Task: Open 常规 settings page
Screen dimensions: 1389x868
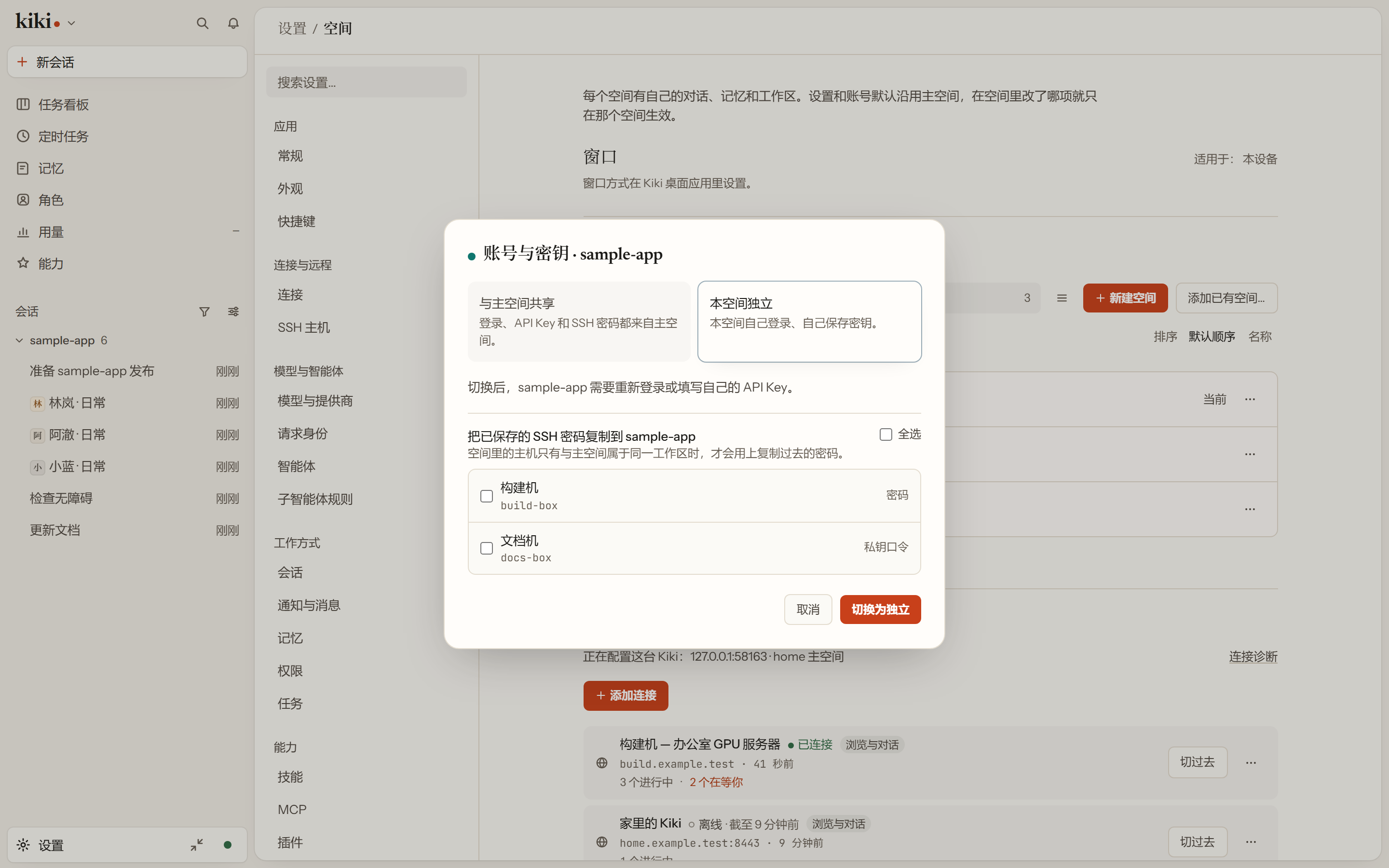Action: [366, 156]
